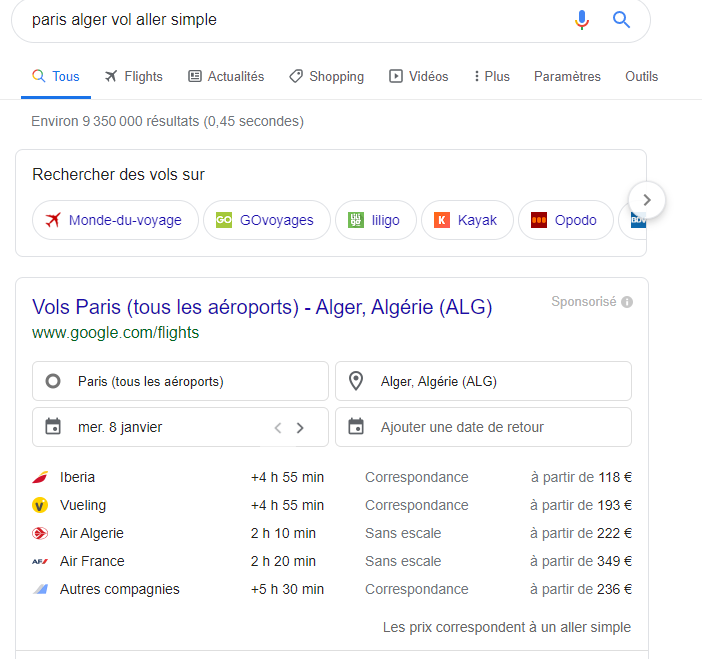
Task: Click the destination location pin icon
Action: click(x=356, y=381)
